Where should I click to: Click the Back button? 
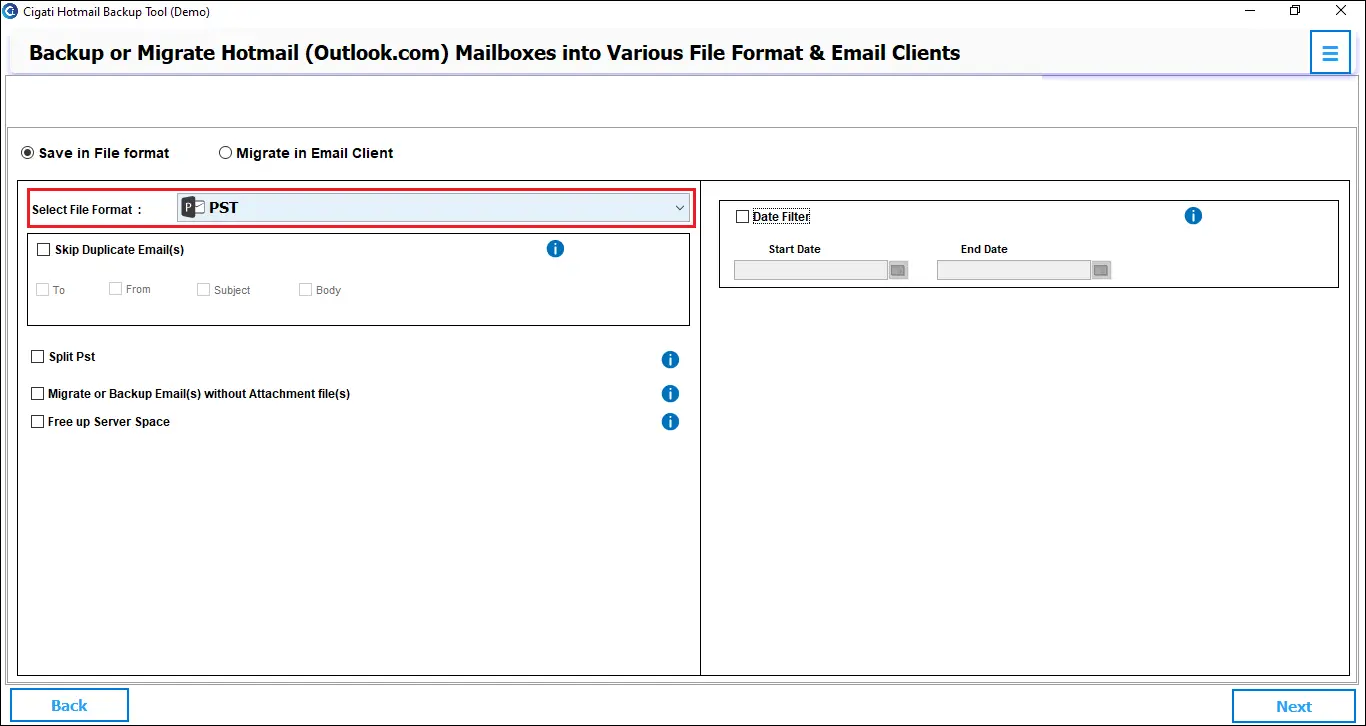(69, 705)
